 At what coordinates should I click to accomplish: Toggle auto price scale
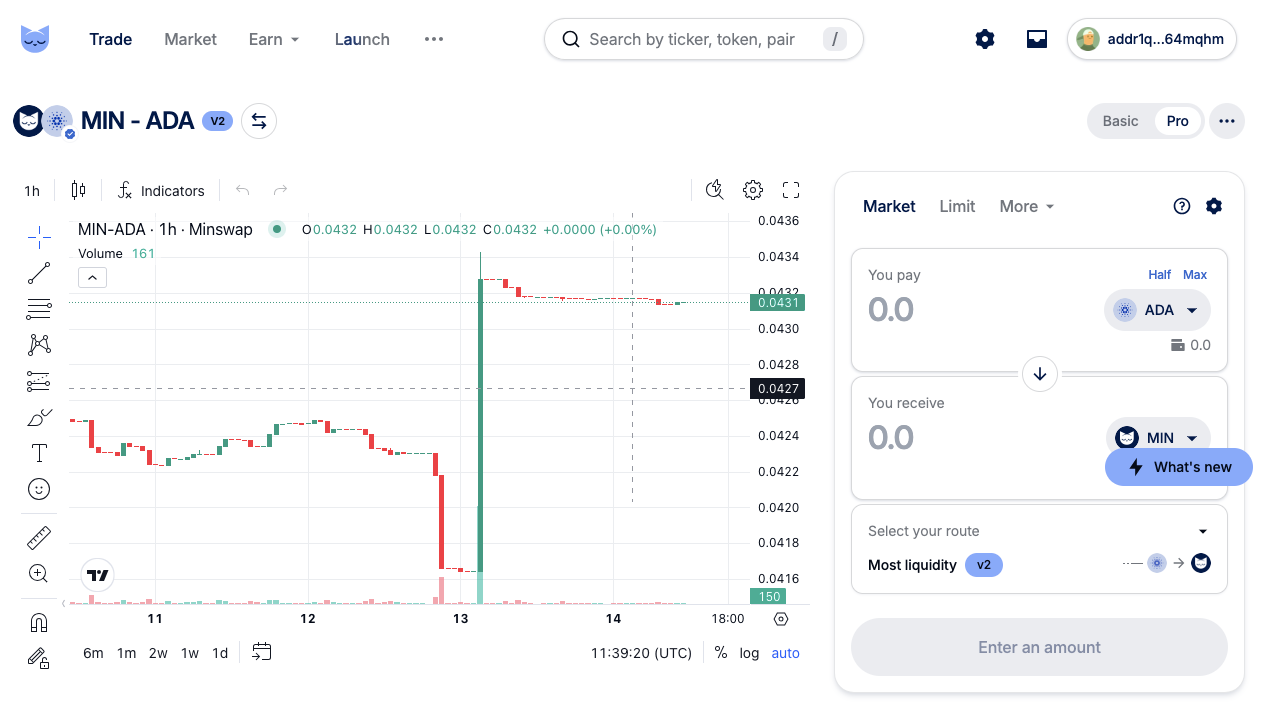tap(786, 653)
